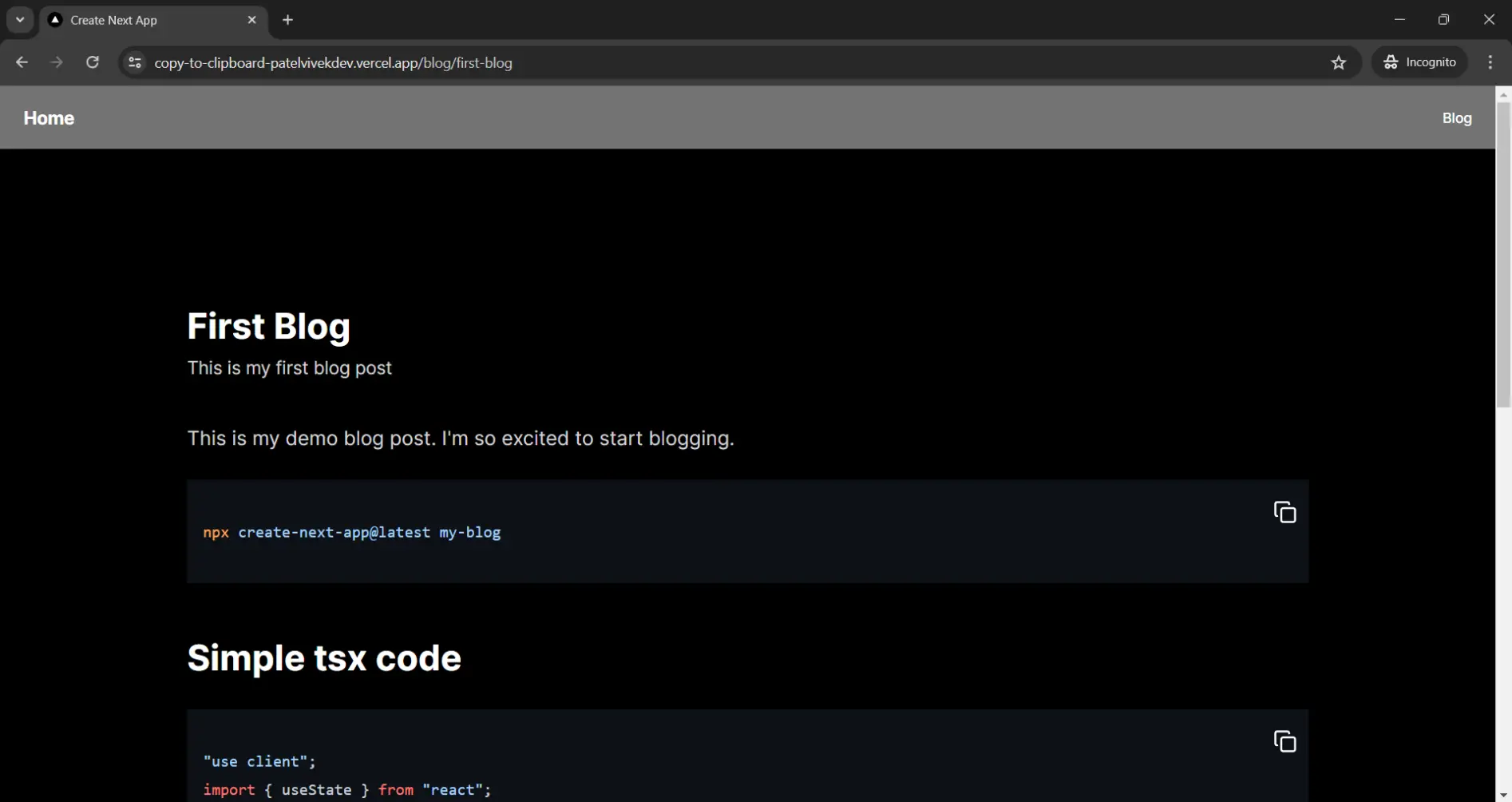Image resolution: width=1512 pixels, height=802 pixels.
Task: Go back to the previous page
Action: pos(22,62)
